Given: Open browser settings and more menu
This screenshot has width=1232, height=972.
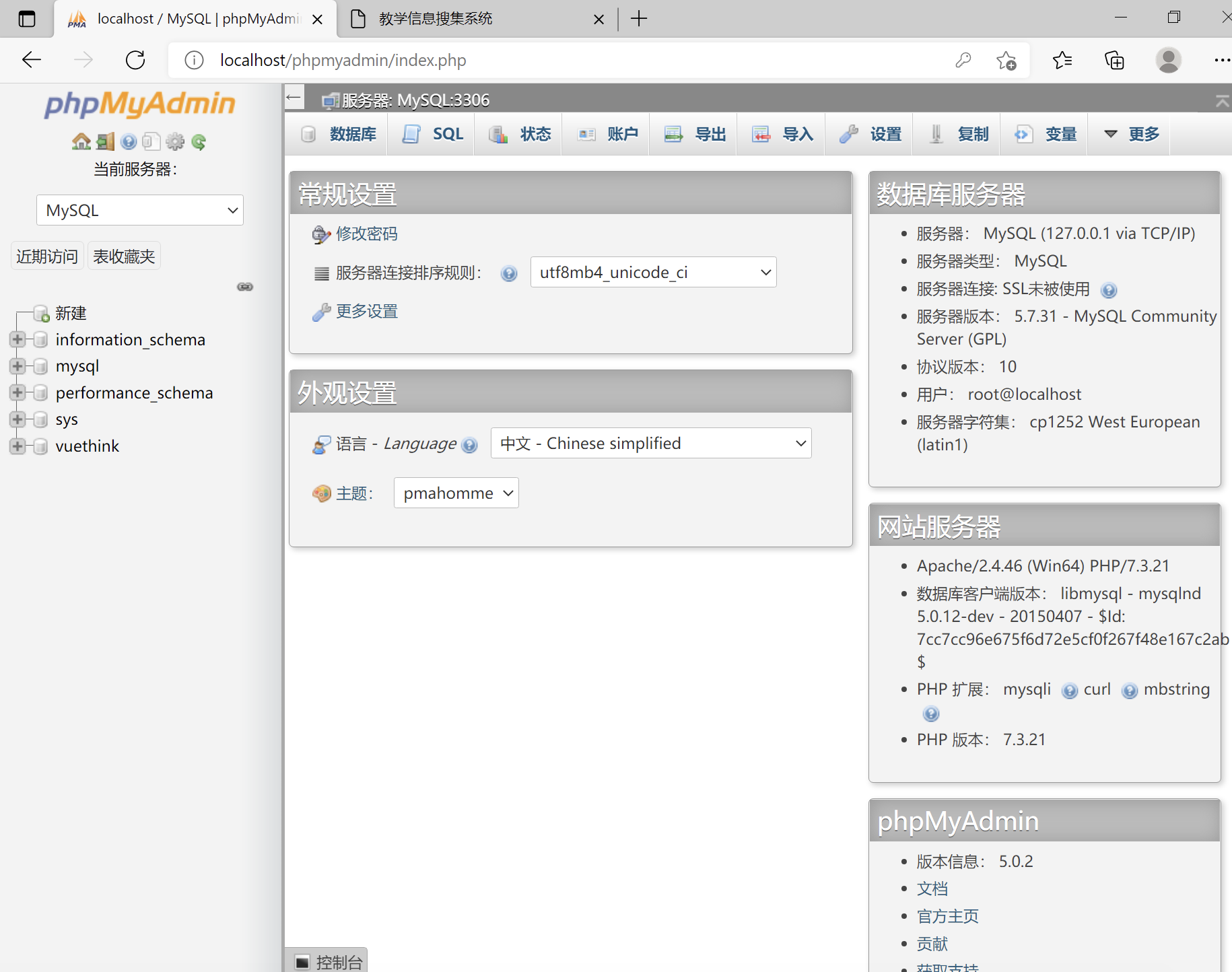Looking at the screenshot, I should (x=1221, y=60).
